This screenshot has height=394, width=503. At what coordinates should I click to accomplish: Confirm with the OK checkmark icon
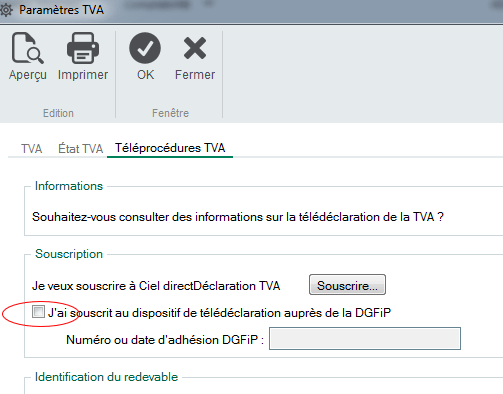pyautogui.click(x=145, y=48)
